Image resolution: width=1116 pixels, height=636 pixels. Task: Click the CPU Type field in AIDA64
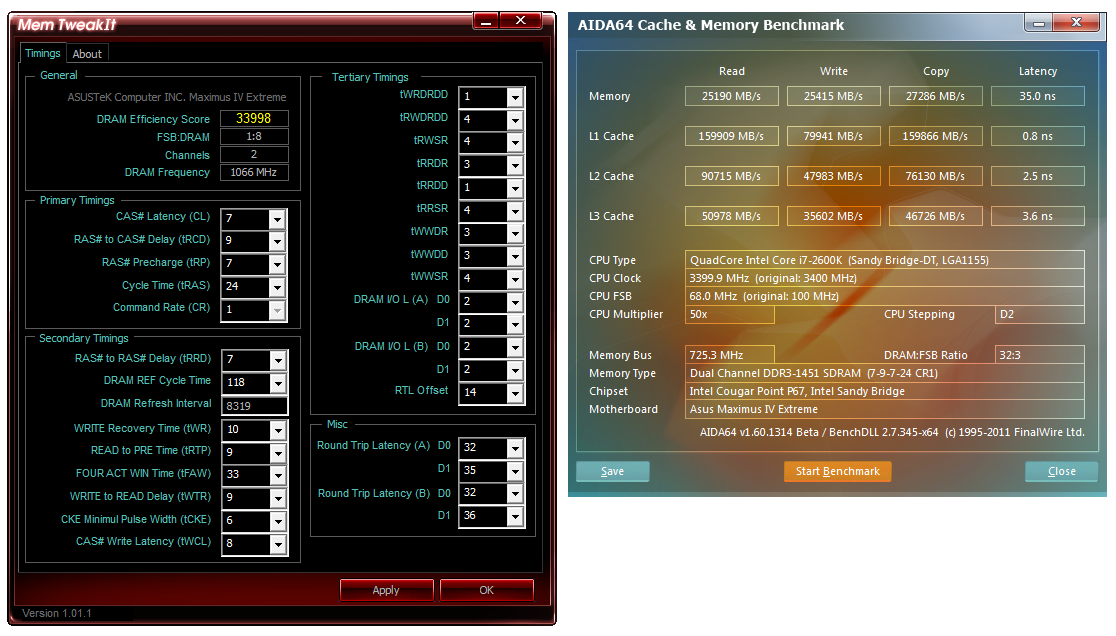tap(885, 260)
